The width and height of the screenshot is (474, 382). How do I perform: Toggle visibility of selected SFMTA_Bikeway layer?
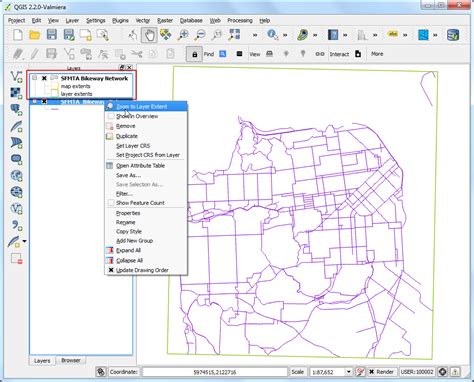(x=44, y=102)
